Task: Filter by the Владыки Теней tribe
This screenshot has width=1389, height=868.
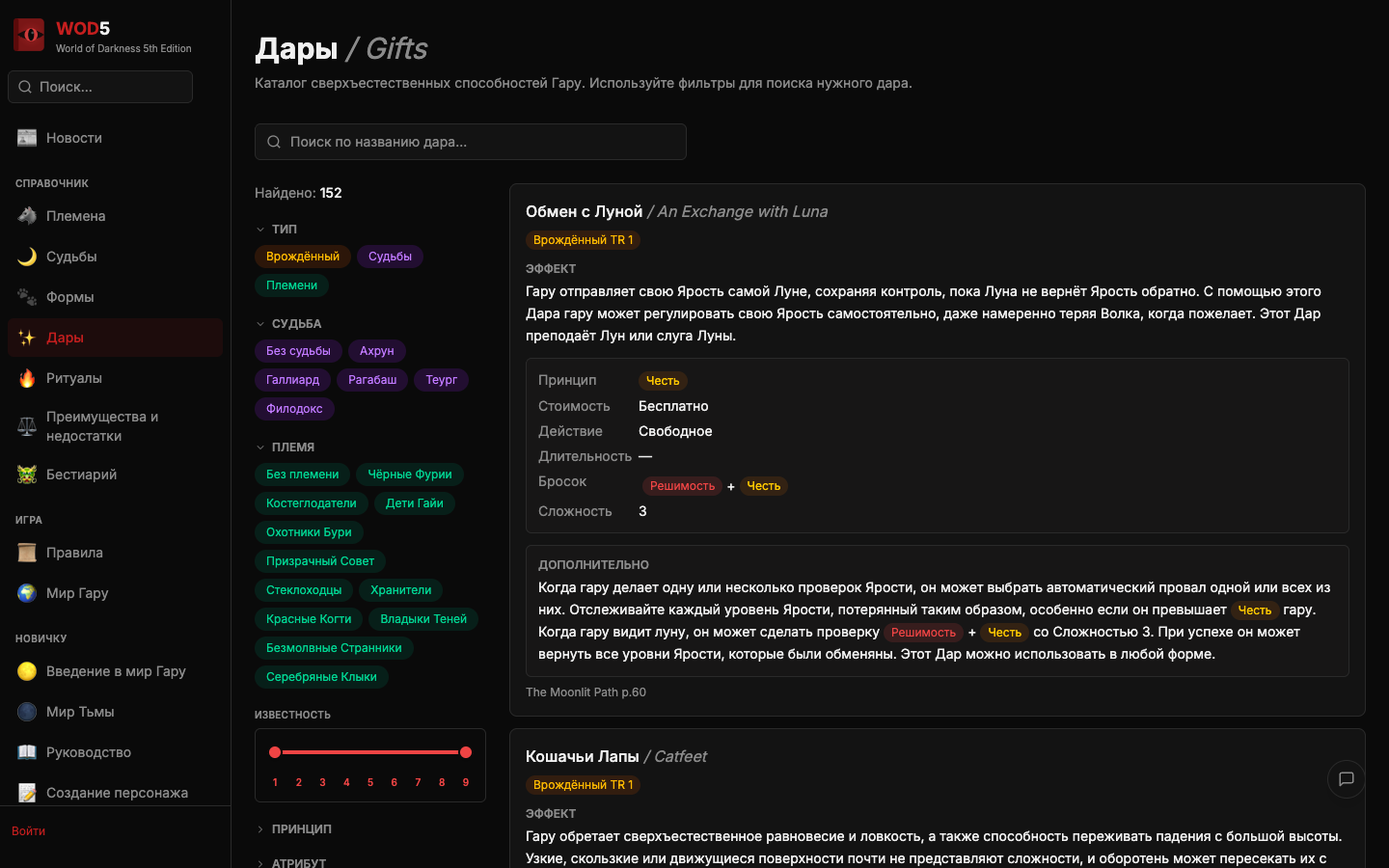Action: [x=423, y=619]
